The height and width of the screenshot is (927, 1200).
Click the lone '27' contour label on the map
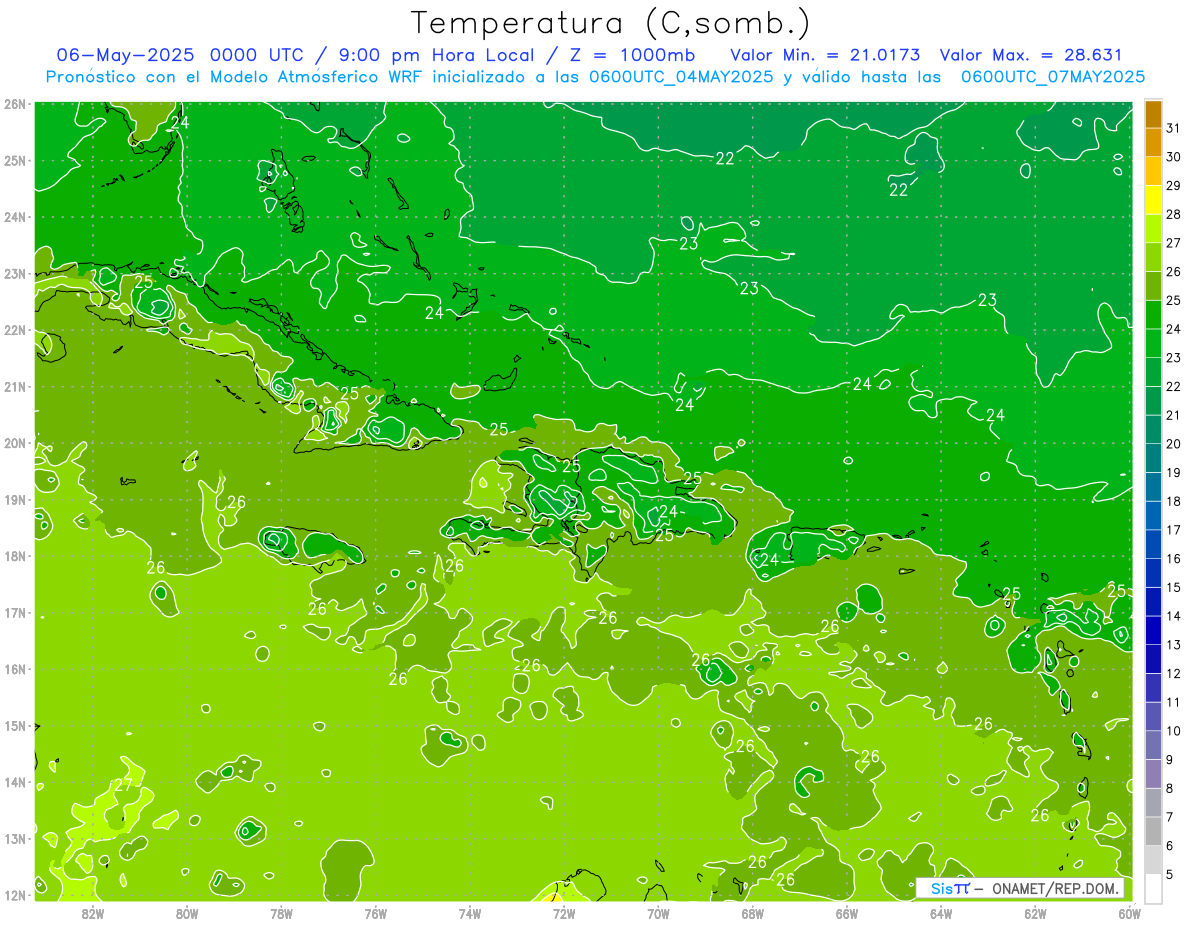tap(123, 785)
